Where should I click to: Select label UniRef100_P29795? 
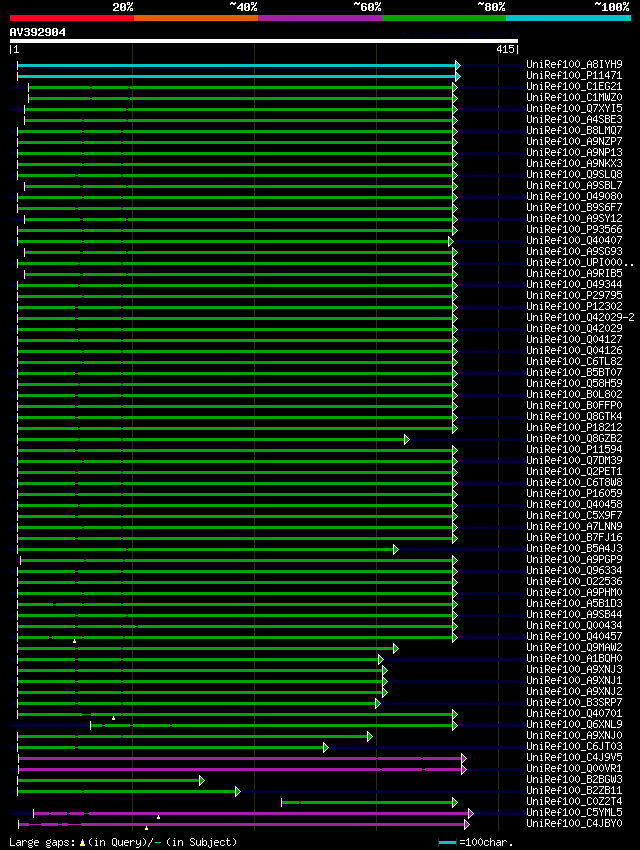click(574, 295)
